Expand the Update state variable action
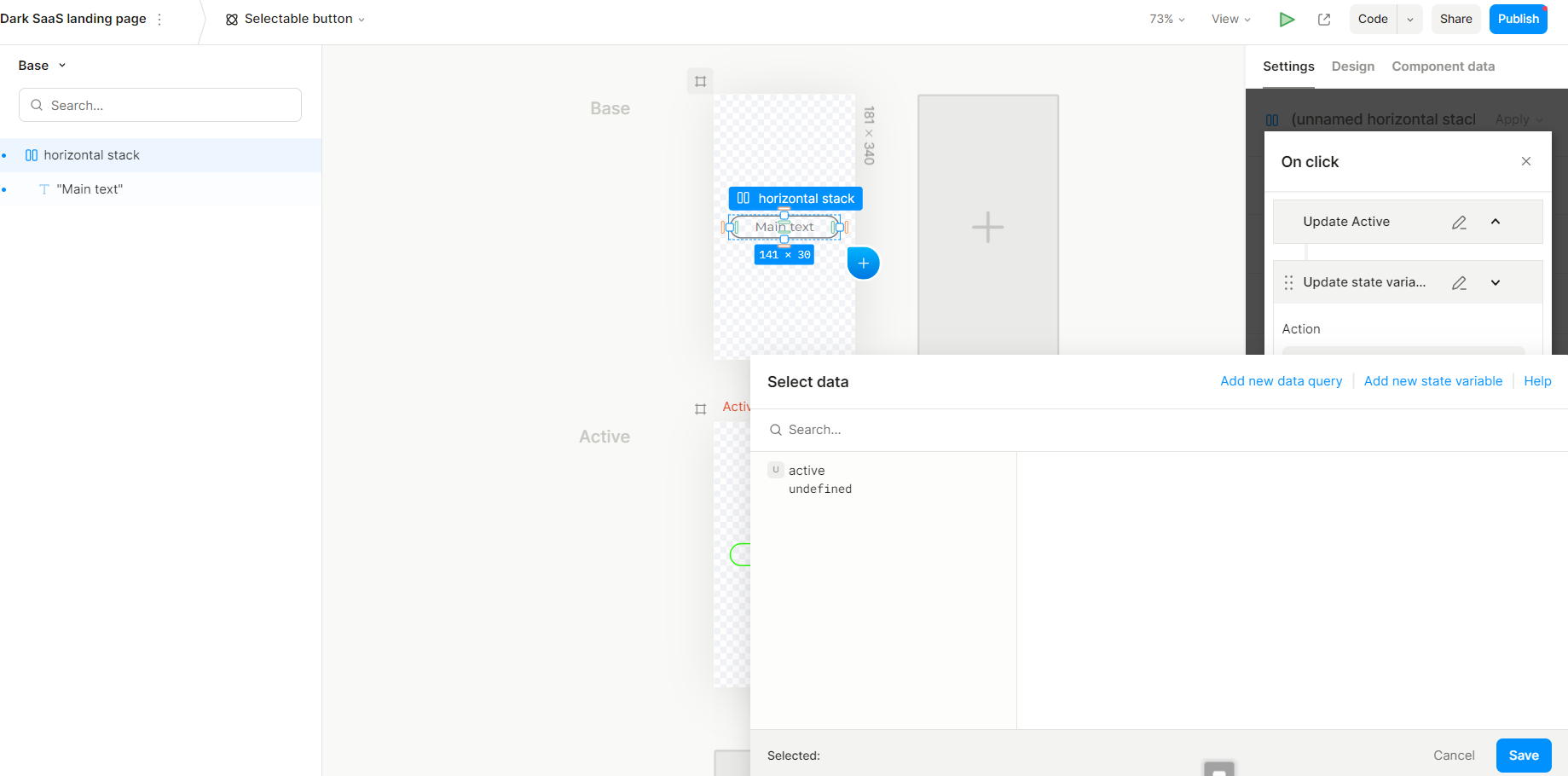 click(x=1495, y=282)
